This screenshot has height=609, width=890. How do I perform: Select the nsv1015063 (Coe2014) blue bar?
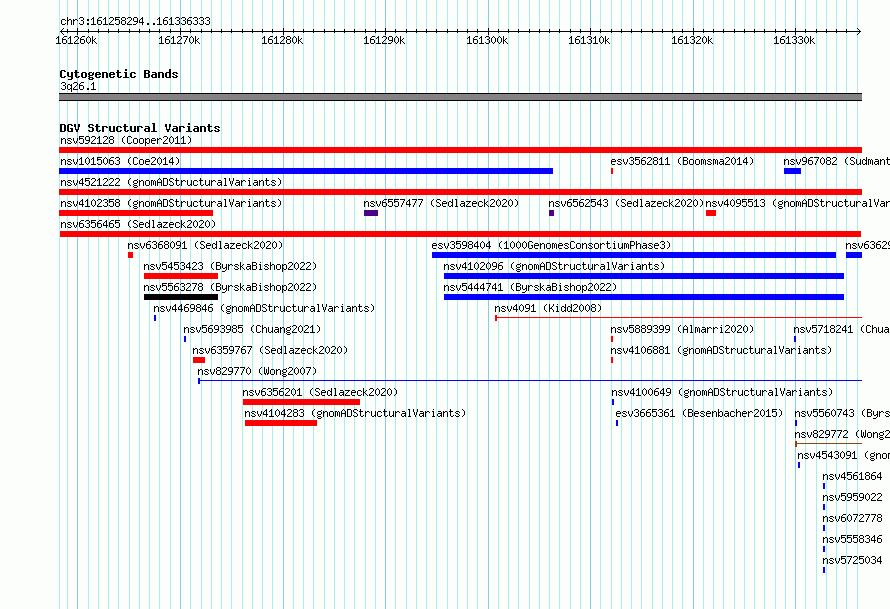[306, 171]
